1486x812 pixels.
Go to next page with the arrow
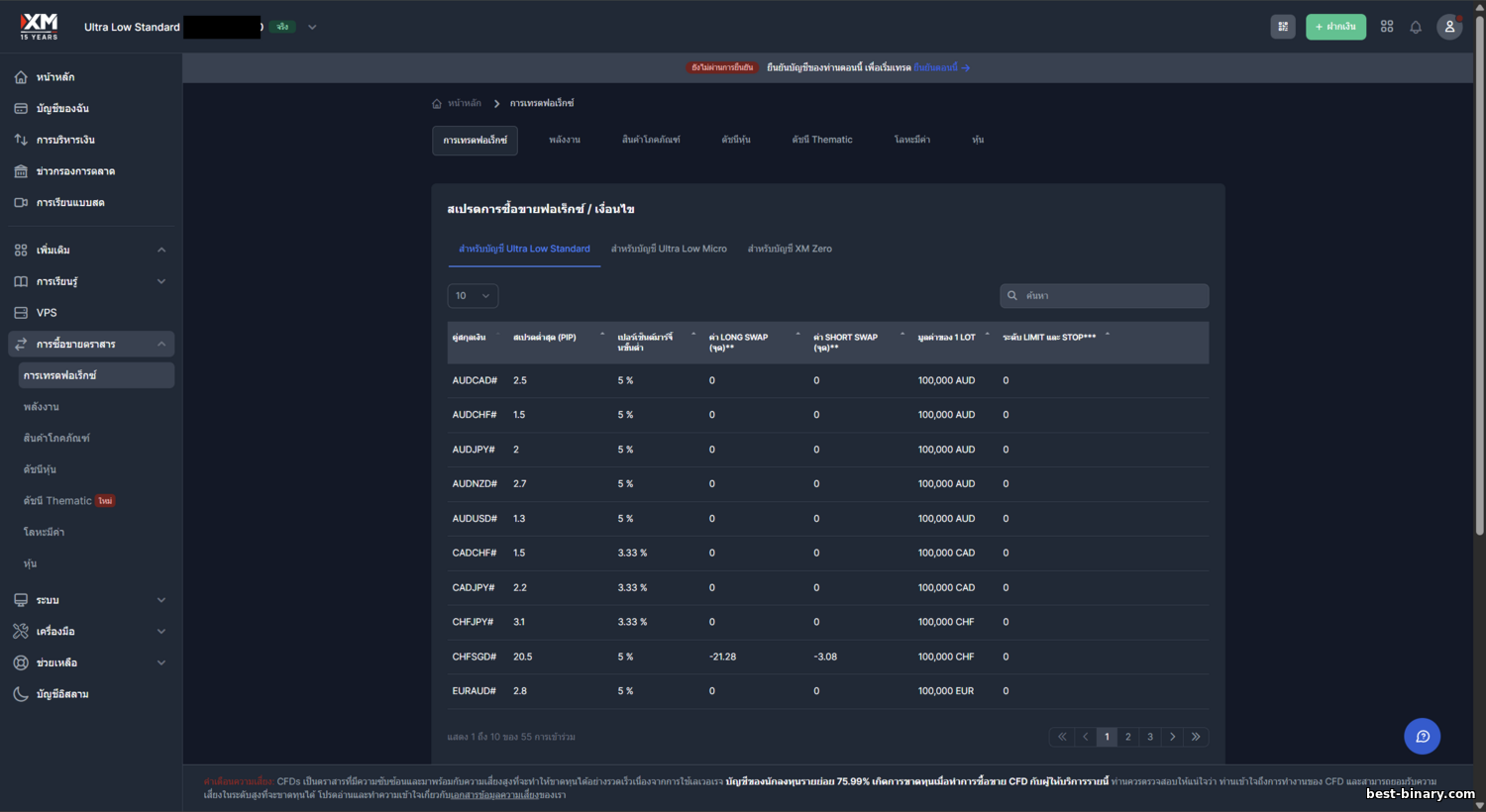pyautogui.click(x=1173, y=737)
